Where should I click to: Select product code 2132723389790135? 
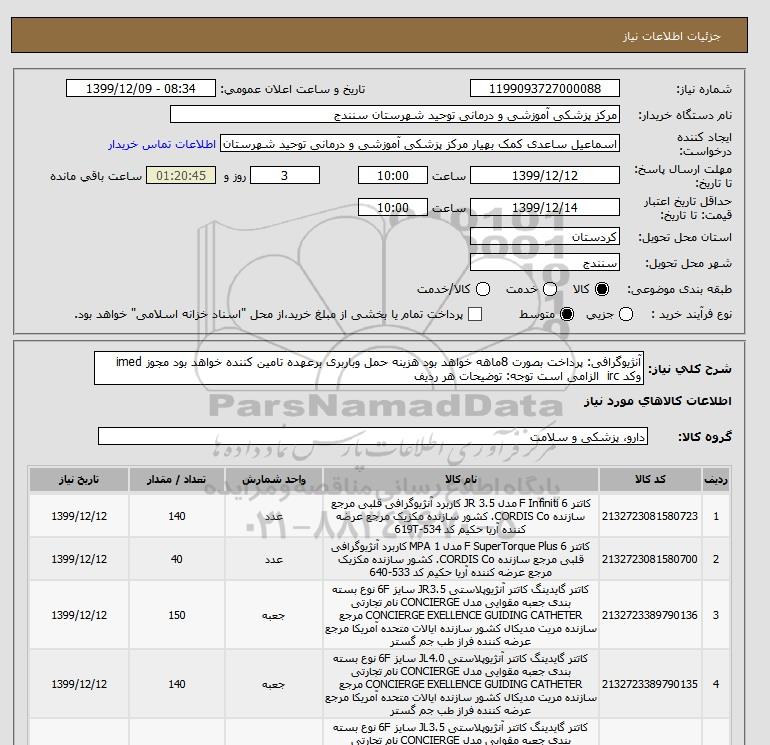tap(650, 684)
